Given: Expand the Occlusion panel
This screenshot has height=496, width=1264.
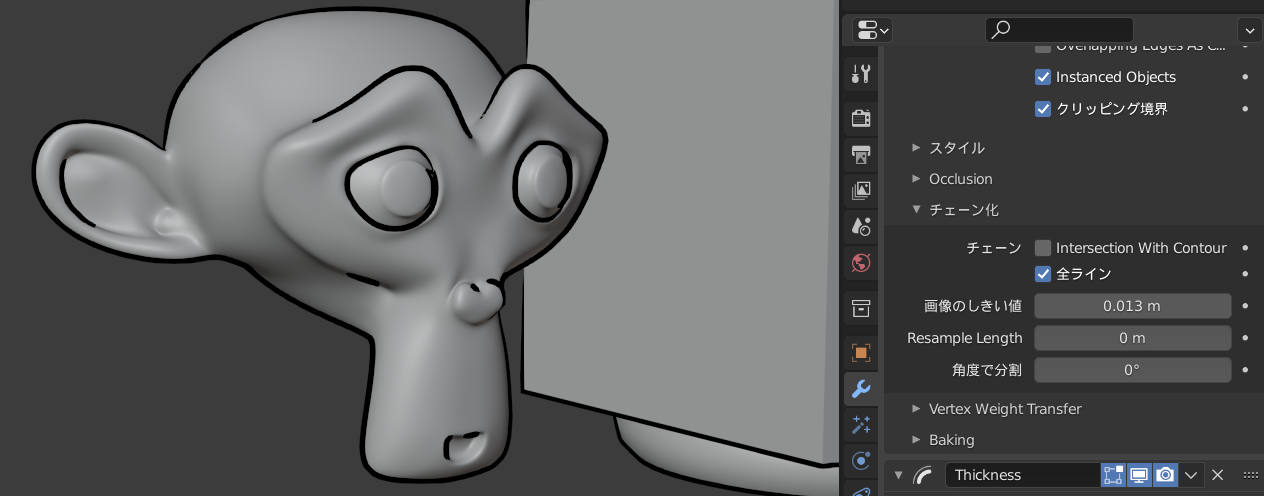Looking at the screenshot, I should [916, 179].
